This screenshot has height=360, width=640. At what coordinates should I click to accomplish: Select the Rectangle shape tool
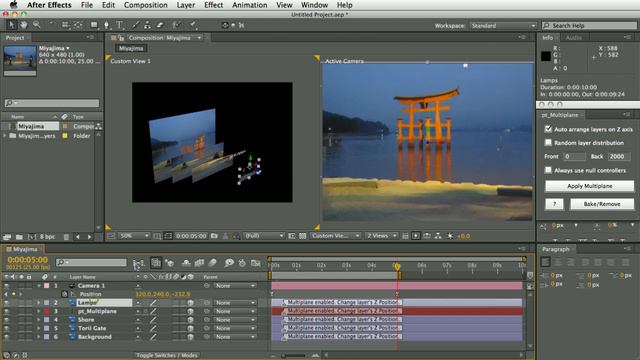[x=94, y=25]
